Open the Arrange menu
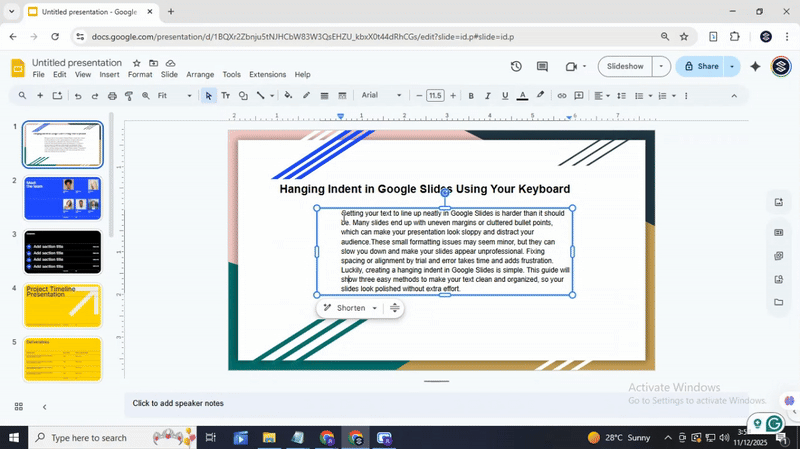 (x=200, y=75)
